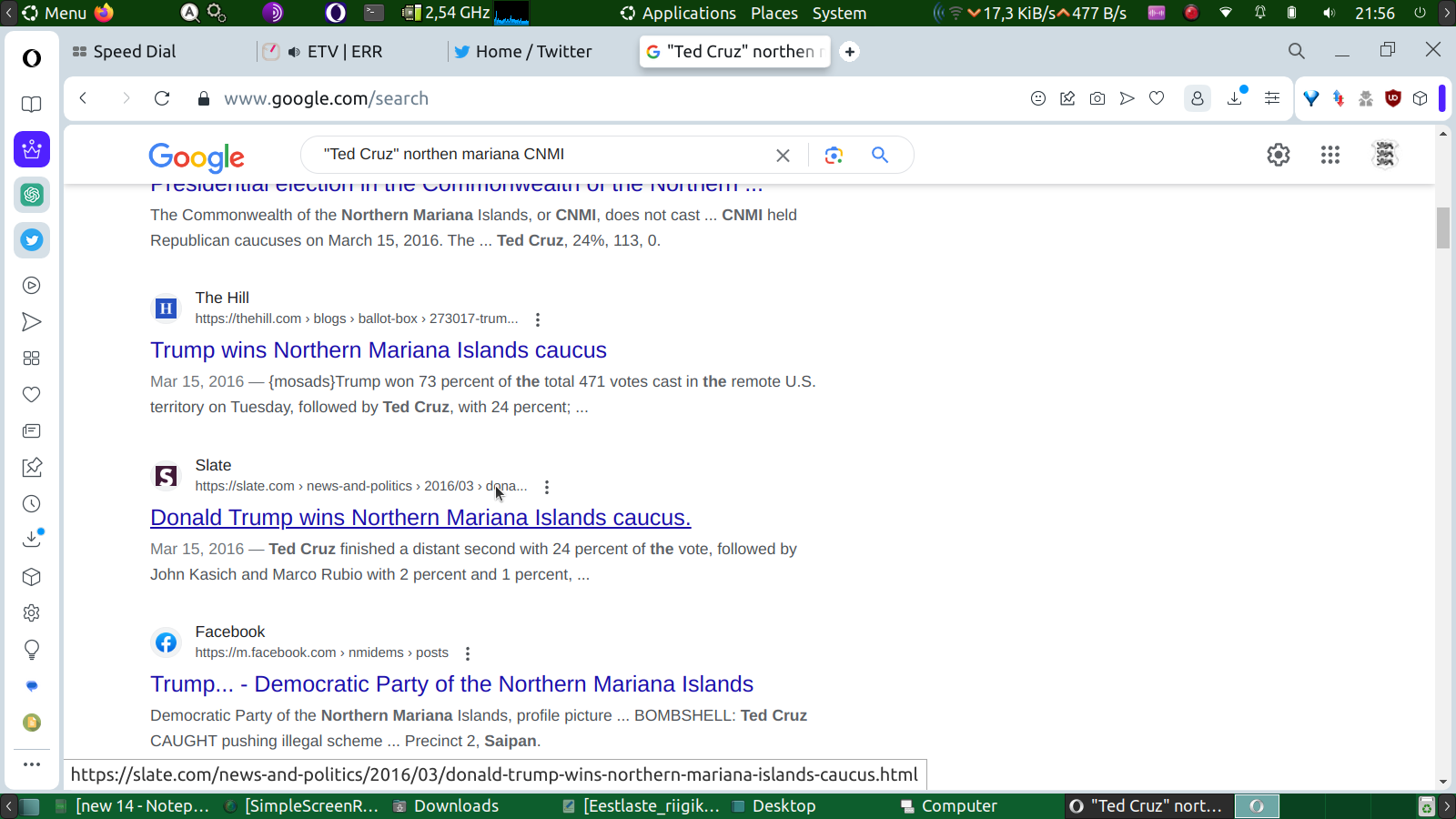The image size is (1456, 819).
Task: Clear the Google search box
Action: pyautogui.click(x=783, y=156)
